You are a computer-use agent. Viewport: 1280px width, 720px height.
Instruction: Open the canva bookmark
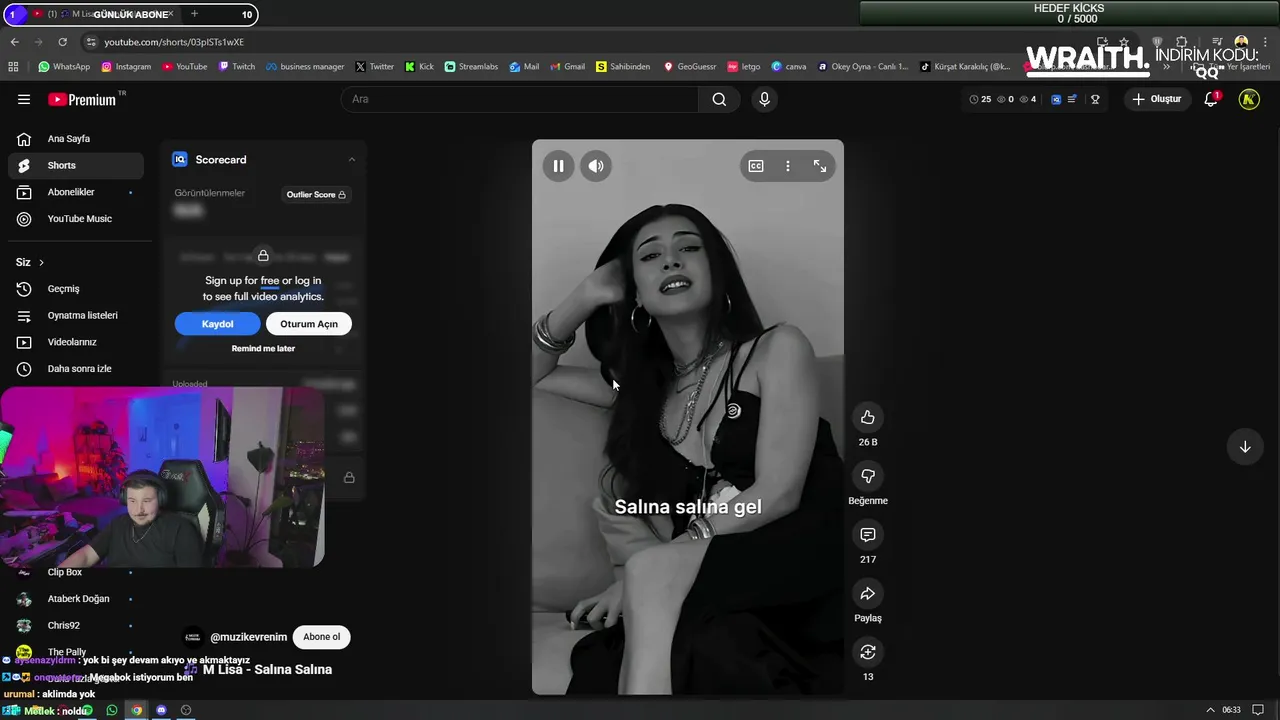point(789,67)
